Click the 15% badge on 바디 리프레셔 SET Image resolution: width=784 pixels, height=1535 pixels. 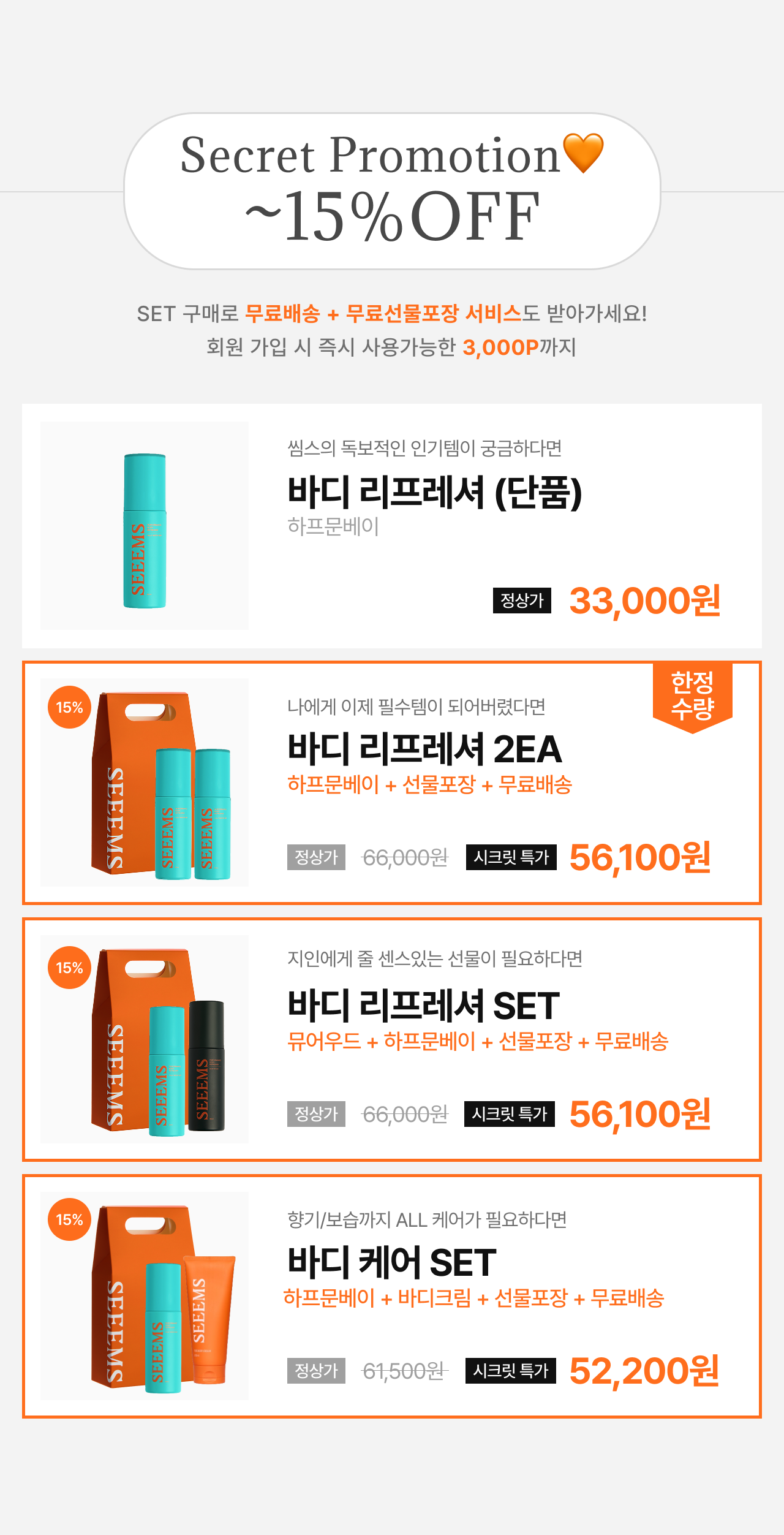pyautogui.click(x=69, y=968)
